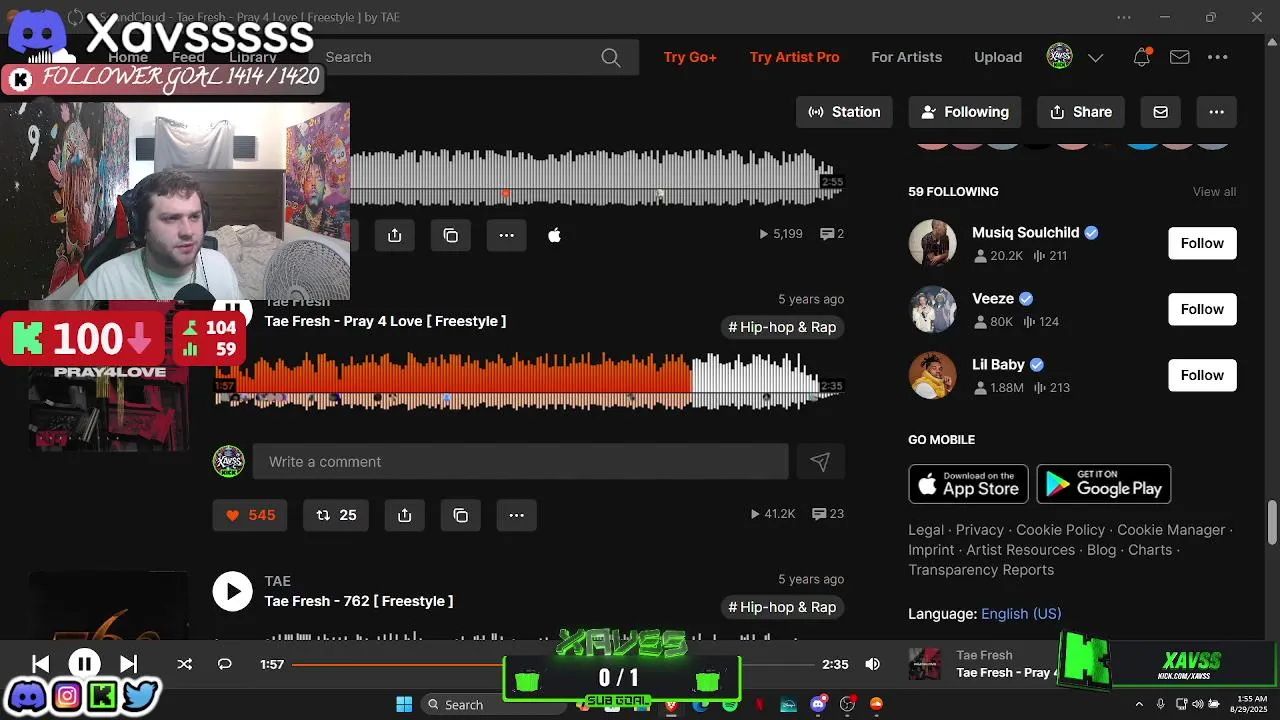
Task: Toggle the Following button for this artist
Action: (965, 112)
